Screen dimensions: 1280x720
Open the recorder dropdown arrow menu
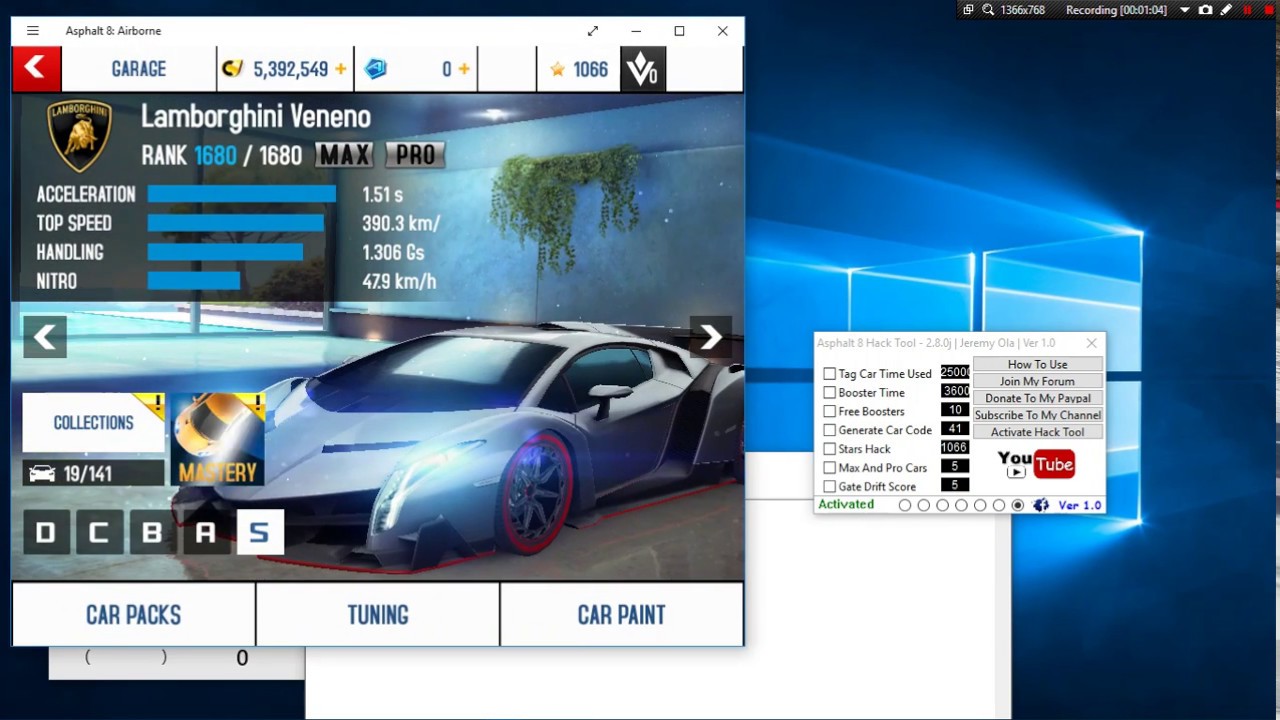(1184, 10)
